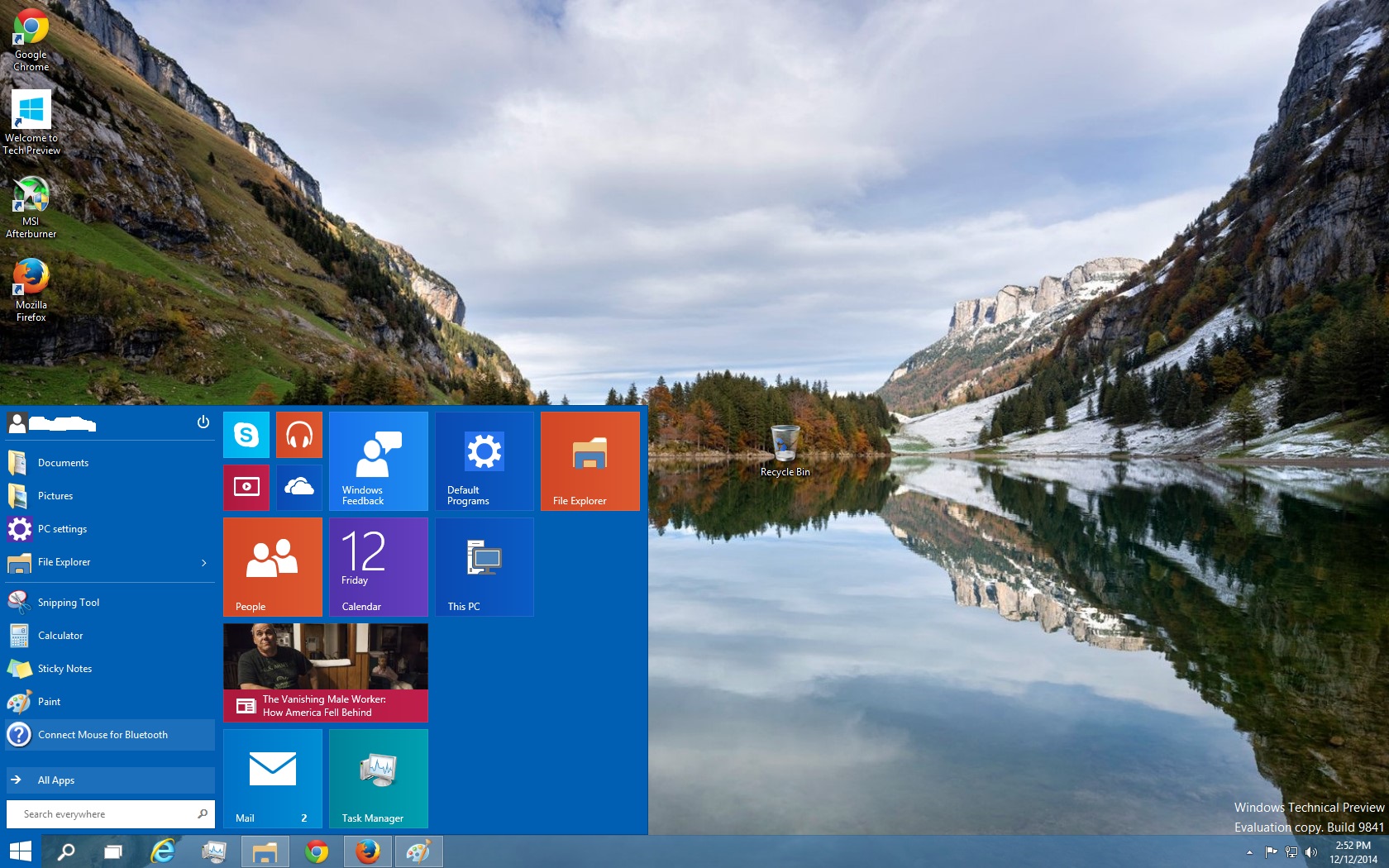The image size is (1389, 868).
Task: Click the user account name
Action: 62,424
